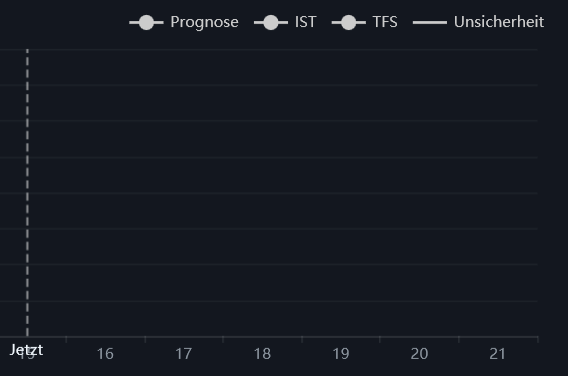Image resolution: width=568 pixels, height=376 pixels.
Task: Toggle the TFS series via its label
Action: click(x=385, y=22)
